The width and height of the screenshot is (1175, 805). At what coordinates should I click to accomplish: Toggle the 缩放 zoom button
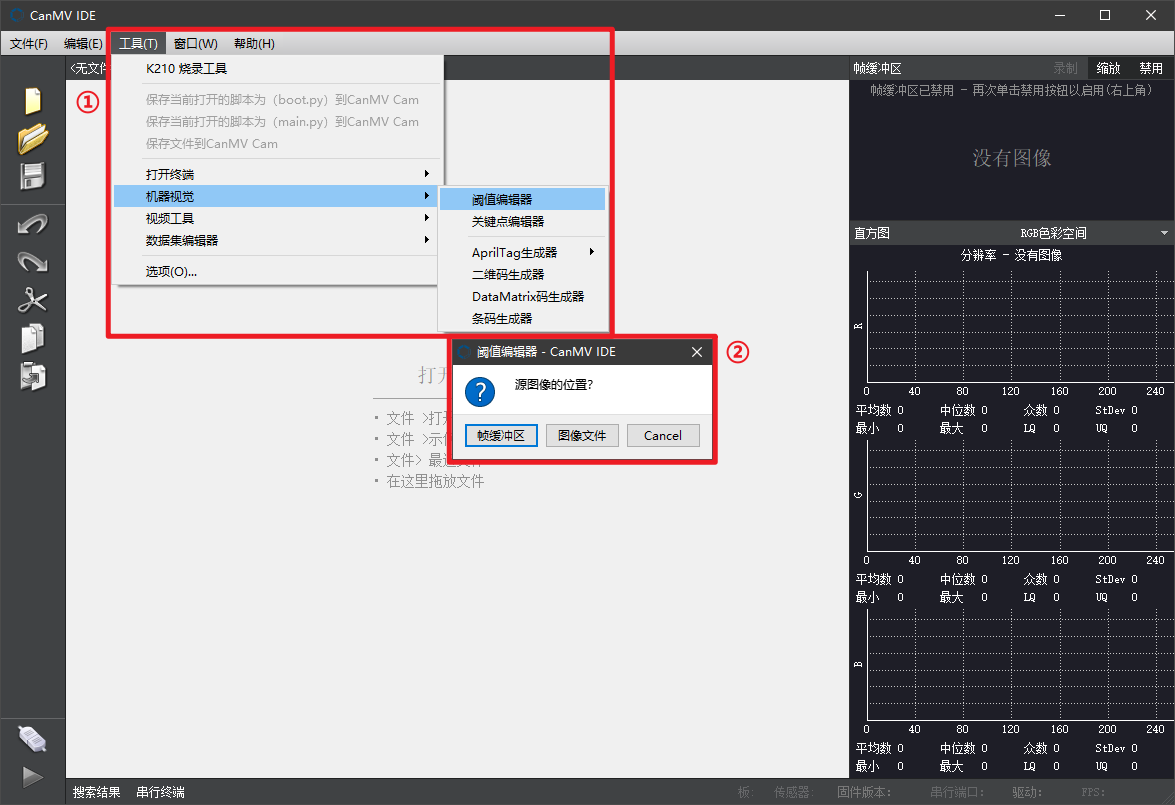1108,68
